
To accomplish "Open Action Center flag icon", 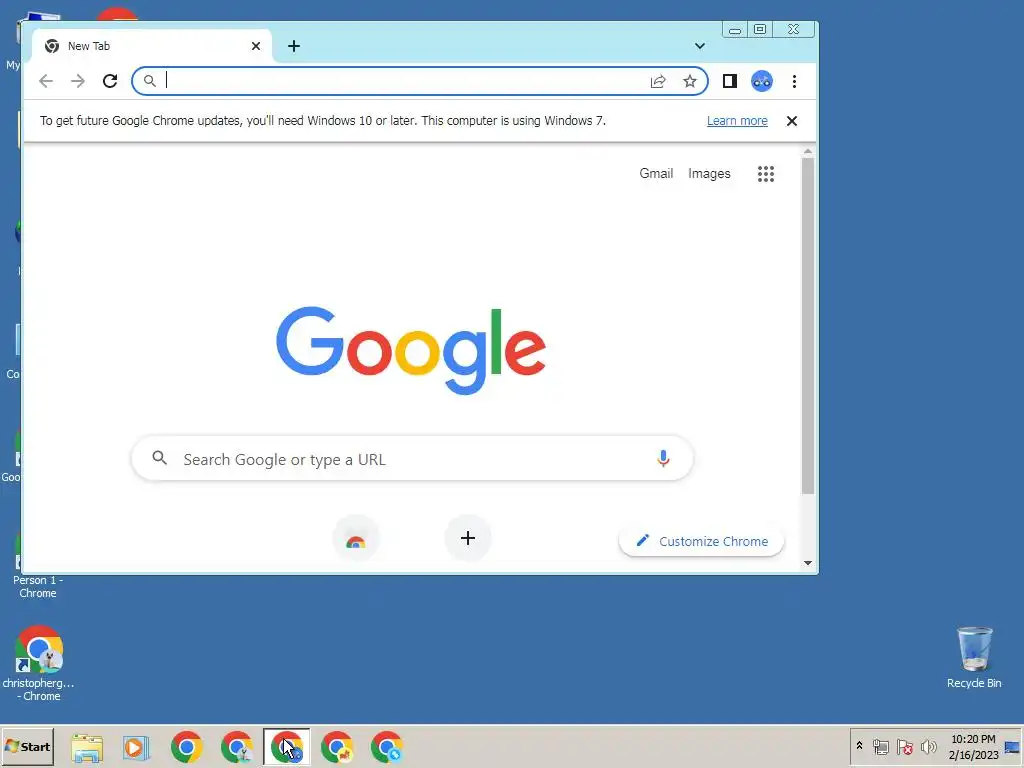I will tap(904, 746).
